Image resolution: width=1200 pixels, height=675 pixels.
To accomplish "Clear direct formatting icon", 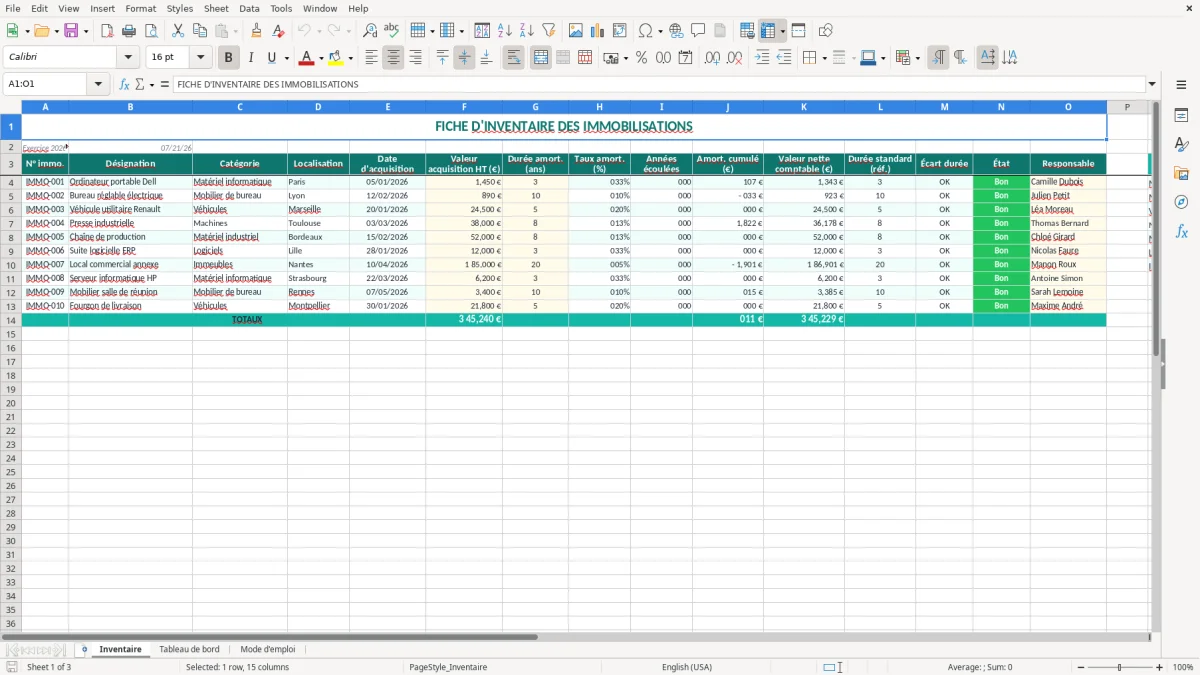I will [x=279, y=31].
